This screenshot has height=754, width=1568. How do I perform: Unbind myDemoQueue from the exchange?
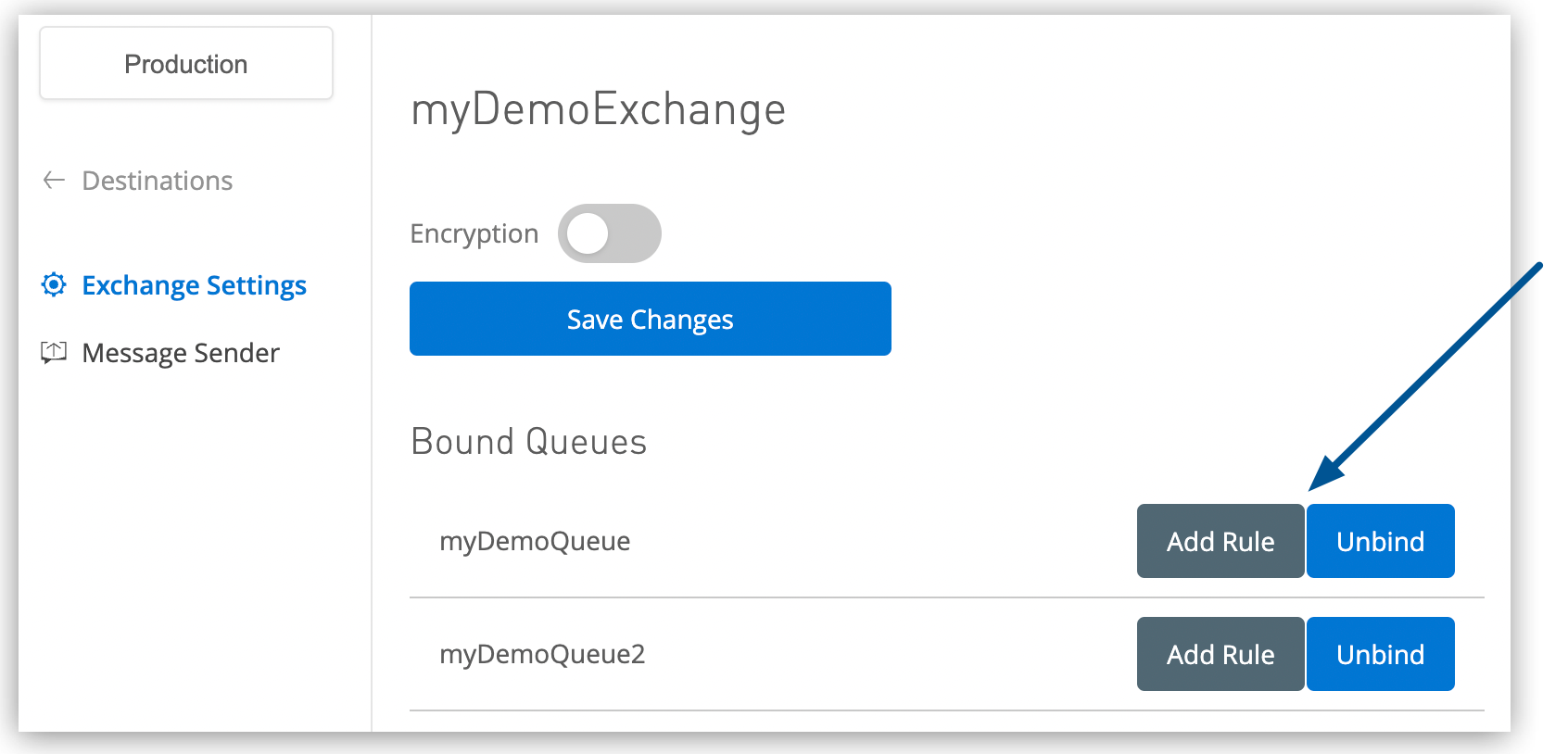pos(1380,541)
